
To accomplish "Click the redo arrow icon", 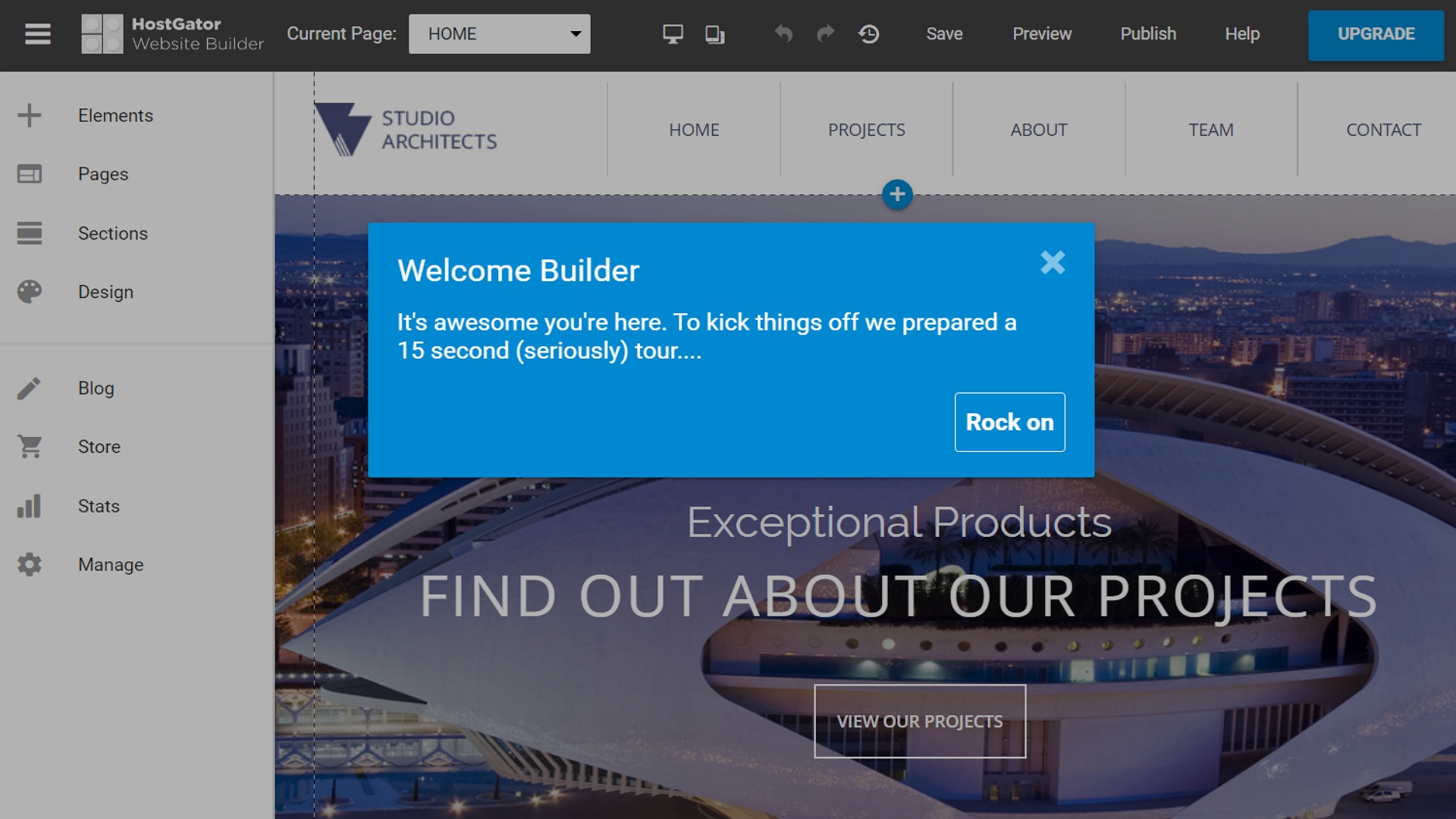I will coord(825,33).
